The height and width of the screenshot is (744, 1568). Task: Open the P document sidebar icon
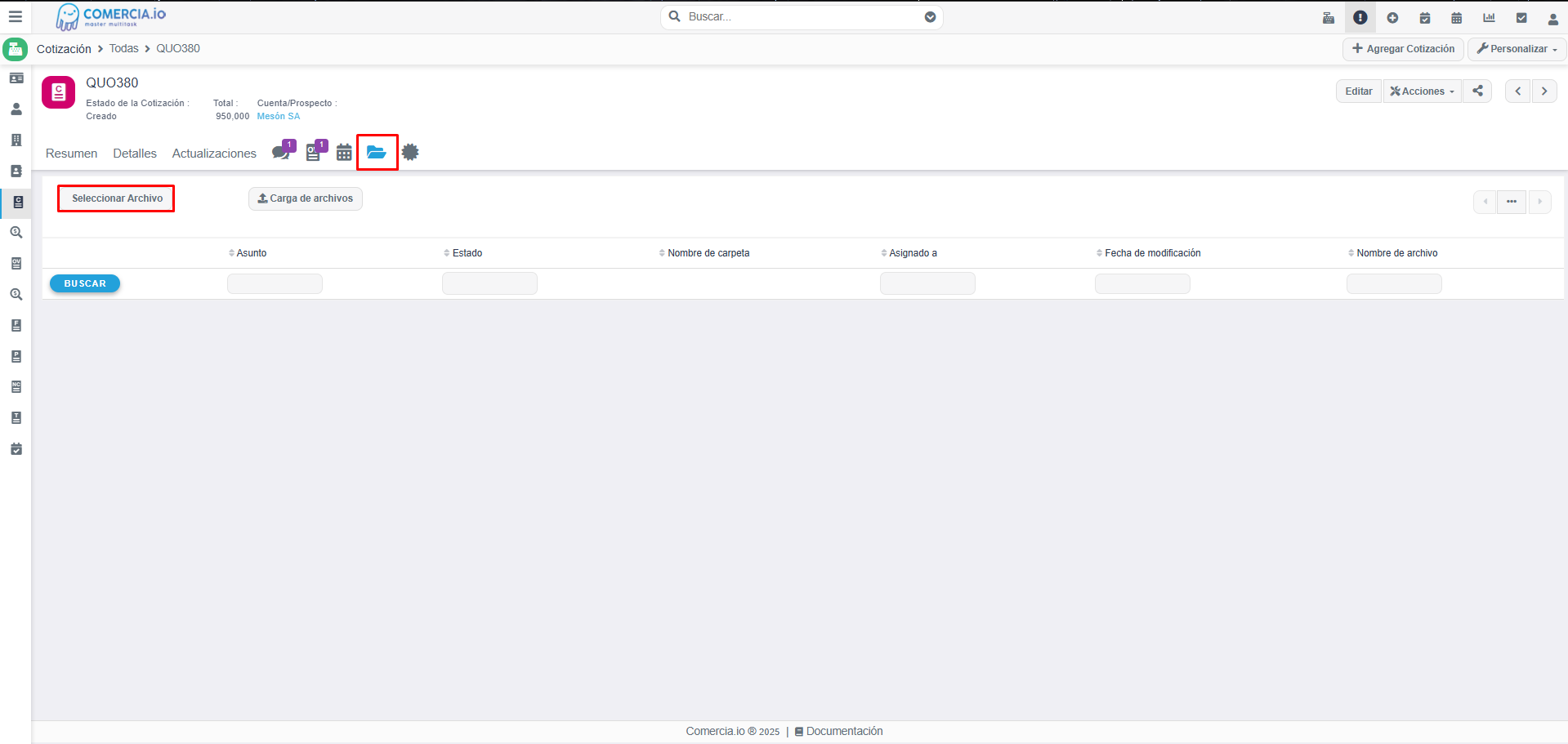pyautogui.click(x=16, y=356)
